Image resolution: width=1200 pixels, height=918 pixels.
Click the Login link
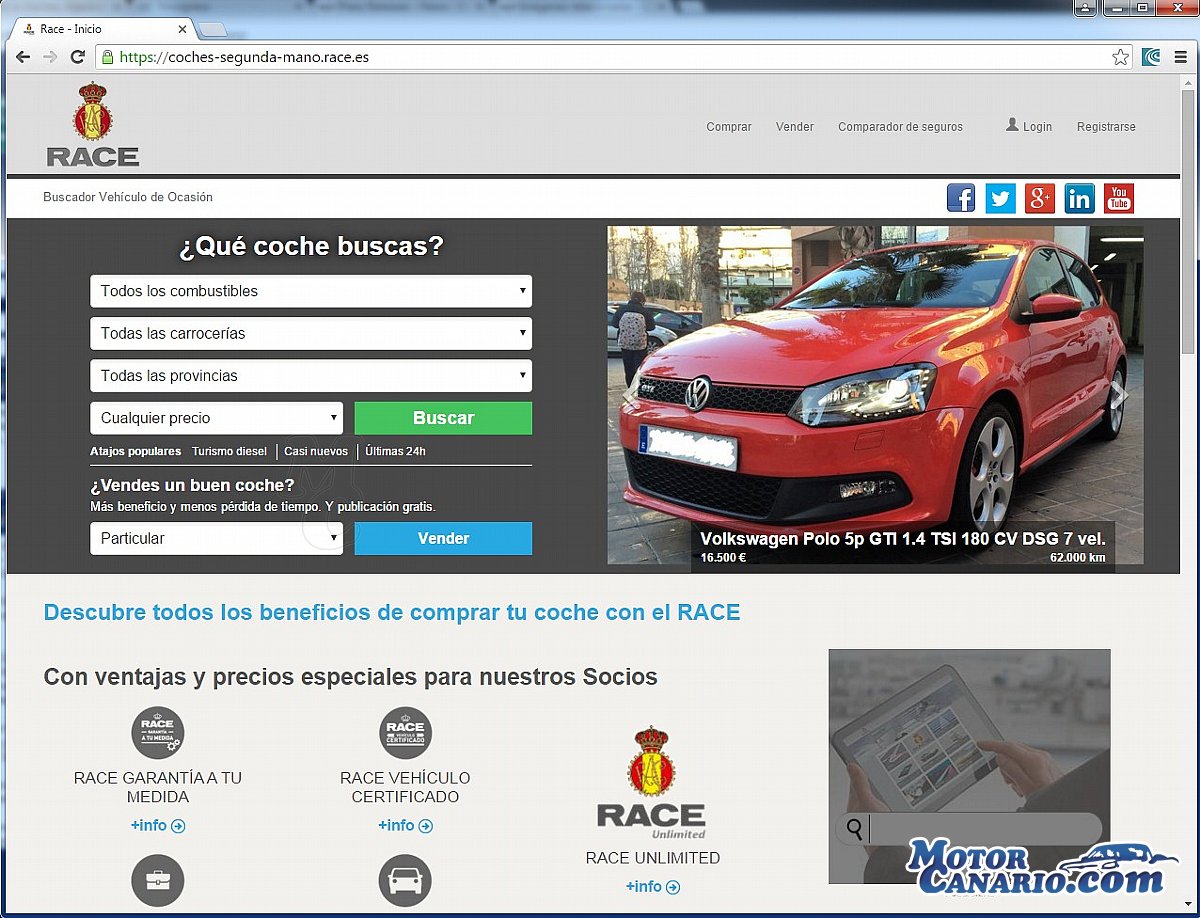pos(1029,126)
